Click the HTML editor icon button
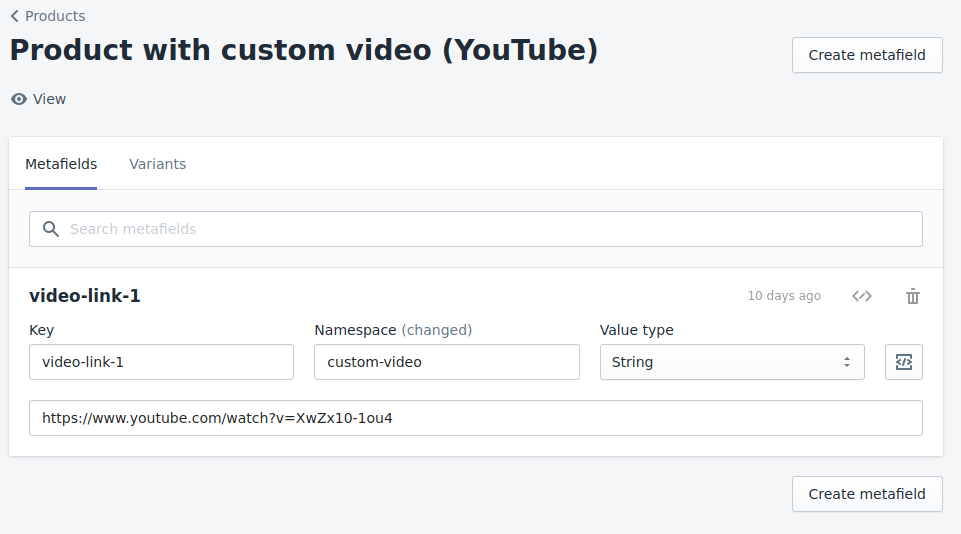 (903, 362)
